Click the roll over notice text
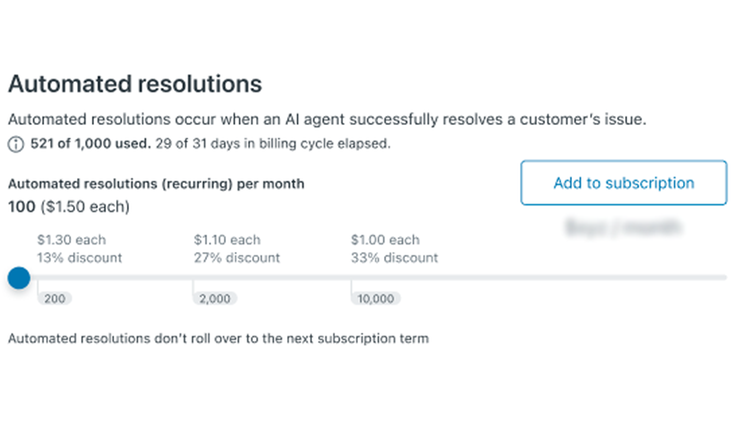The width and height of the screenshot is (750, 424). pos(219,338)
